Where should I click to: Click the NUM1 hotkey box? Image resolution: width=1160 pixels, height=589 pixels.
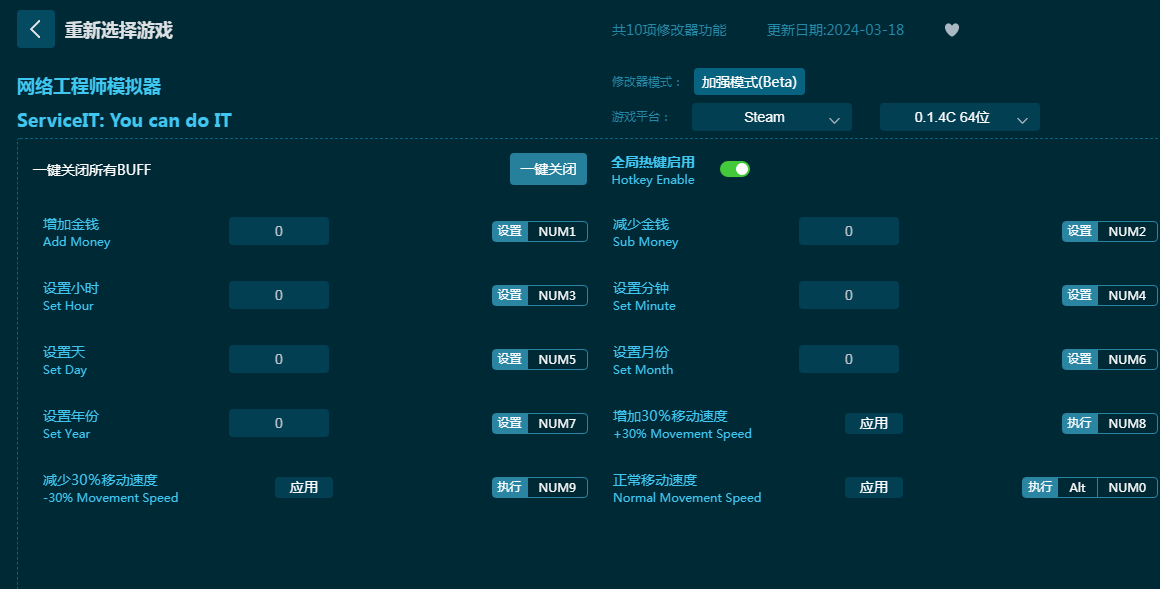[557, 232]
